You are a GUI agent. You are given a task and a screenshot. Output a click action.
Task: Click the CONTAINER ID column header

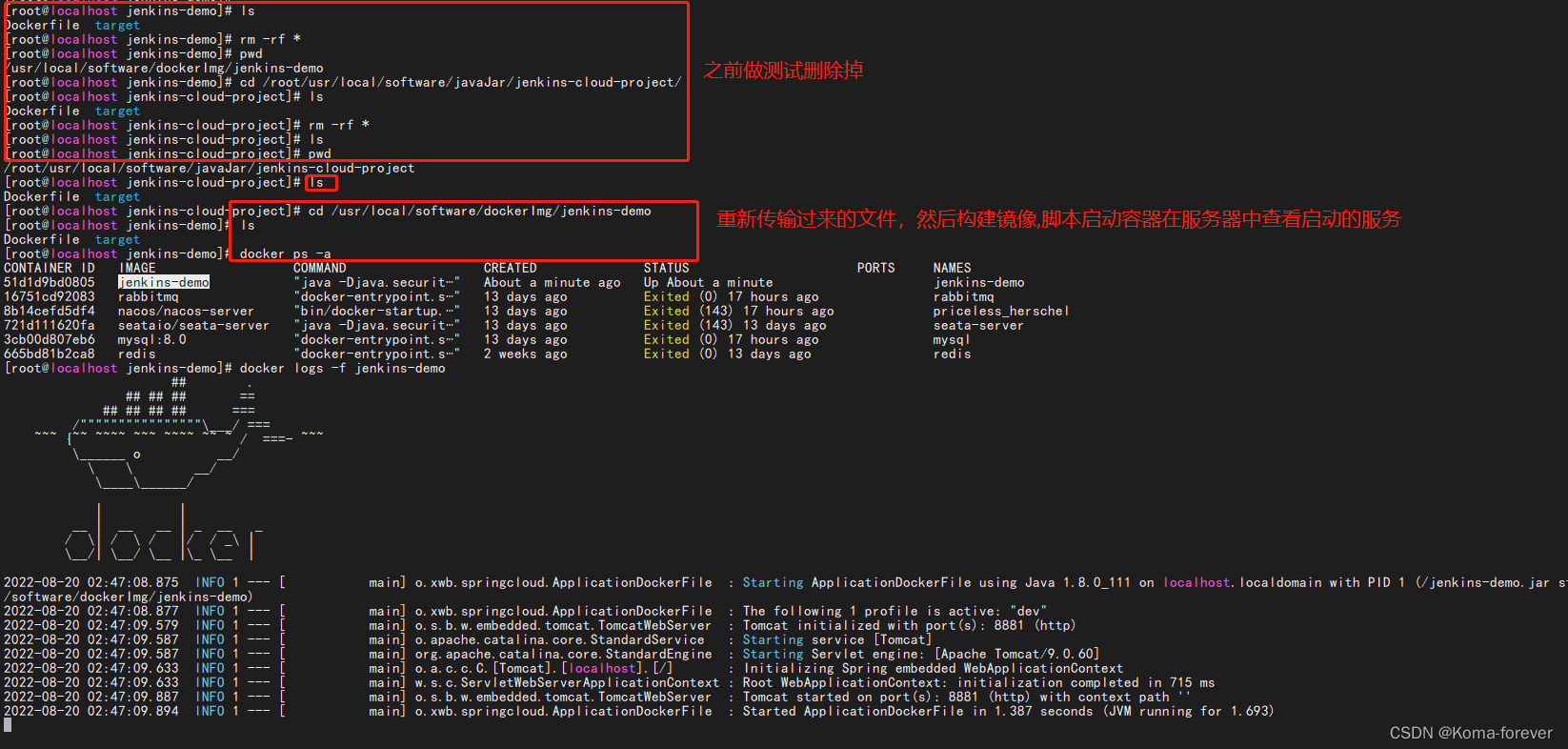coord(50,268)
